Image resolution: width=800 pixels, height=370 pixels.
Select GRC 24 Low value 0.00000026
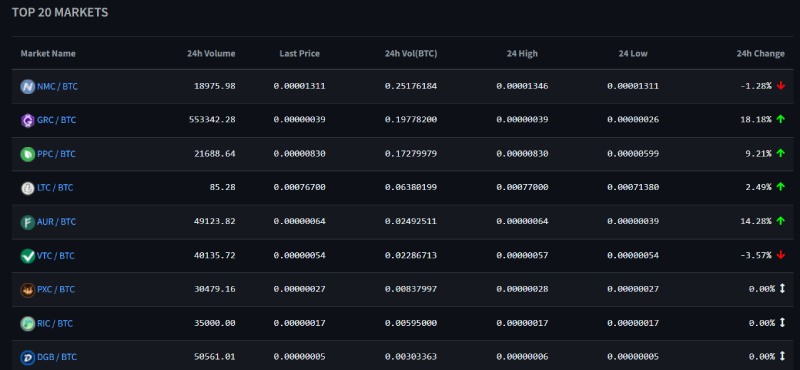[633, 120]
